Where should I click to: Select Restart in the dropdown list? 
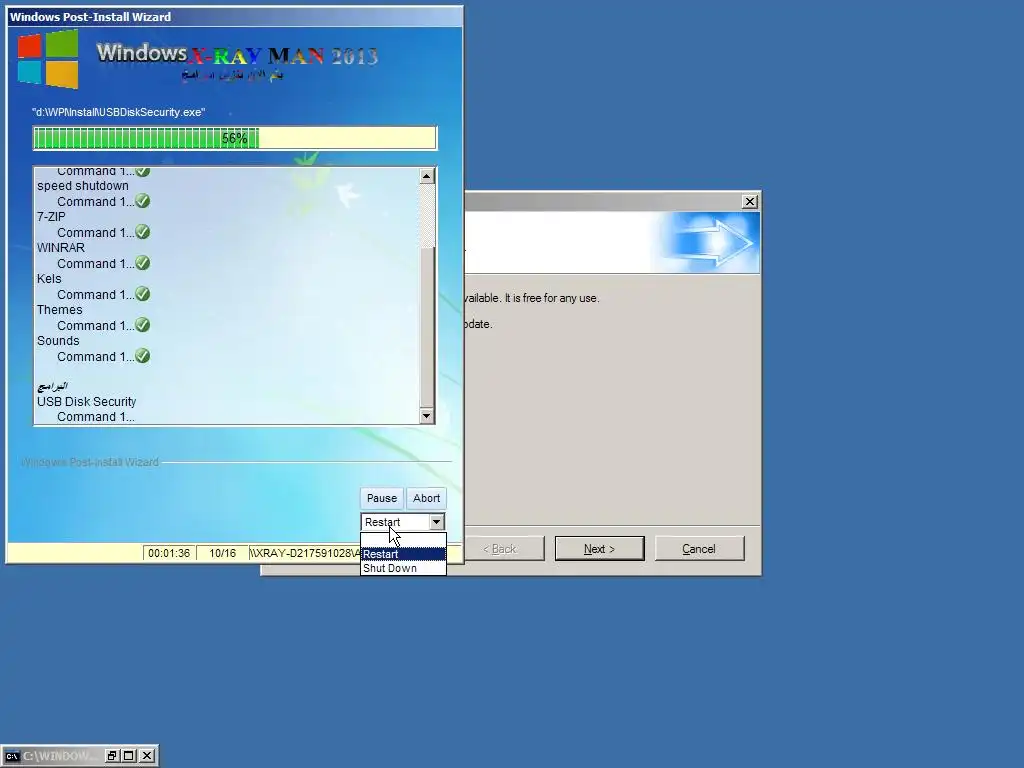coord(403,554)
